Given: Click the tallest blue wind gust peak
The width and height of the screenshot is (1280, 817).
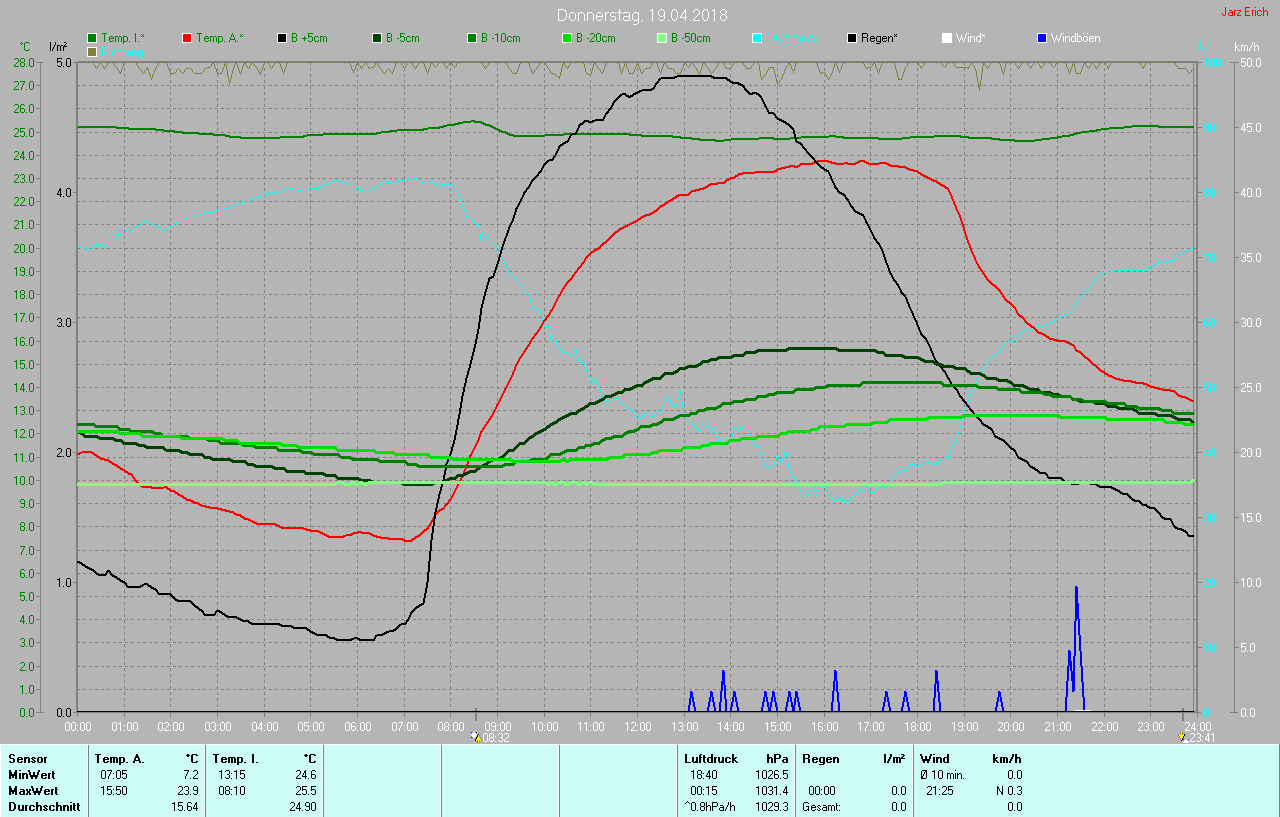Looking at the screenshot, I should [1076, 589].
